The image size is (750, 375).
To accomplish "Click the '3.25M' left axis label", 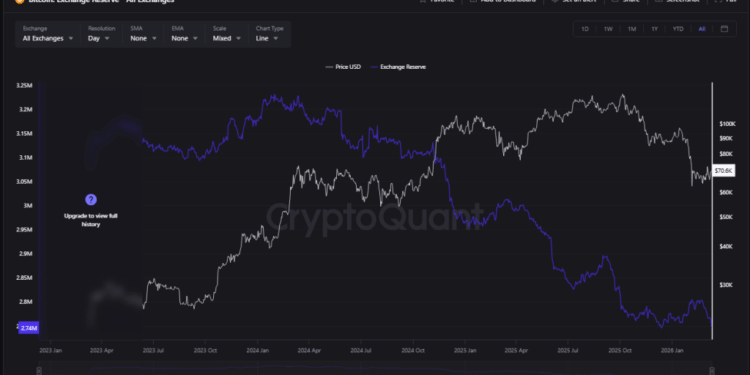I will coord(24,86).
